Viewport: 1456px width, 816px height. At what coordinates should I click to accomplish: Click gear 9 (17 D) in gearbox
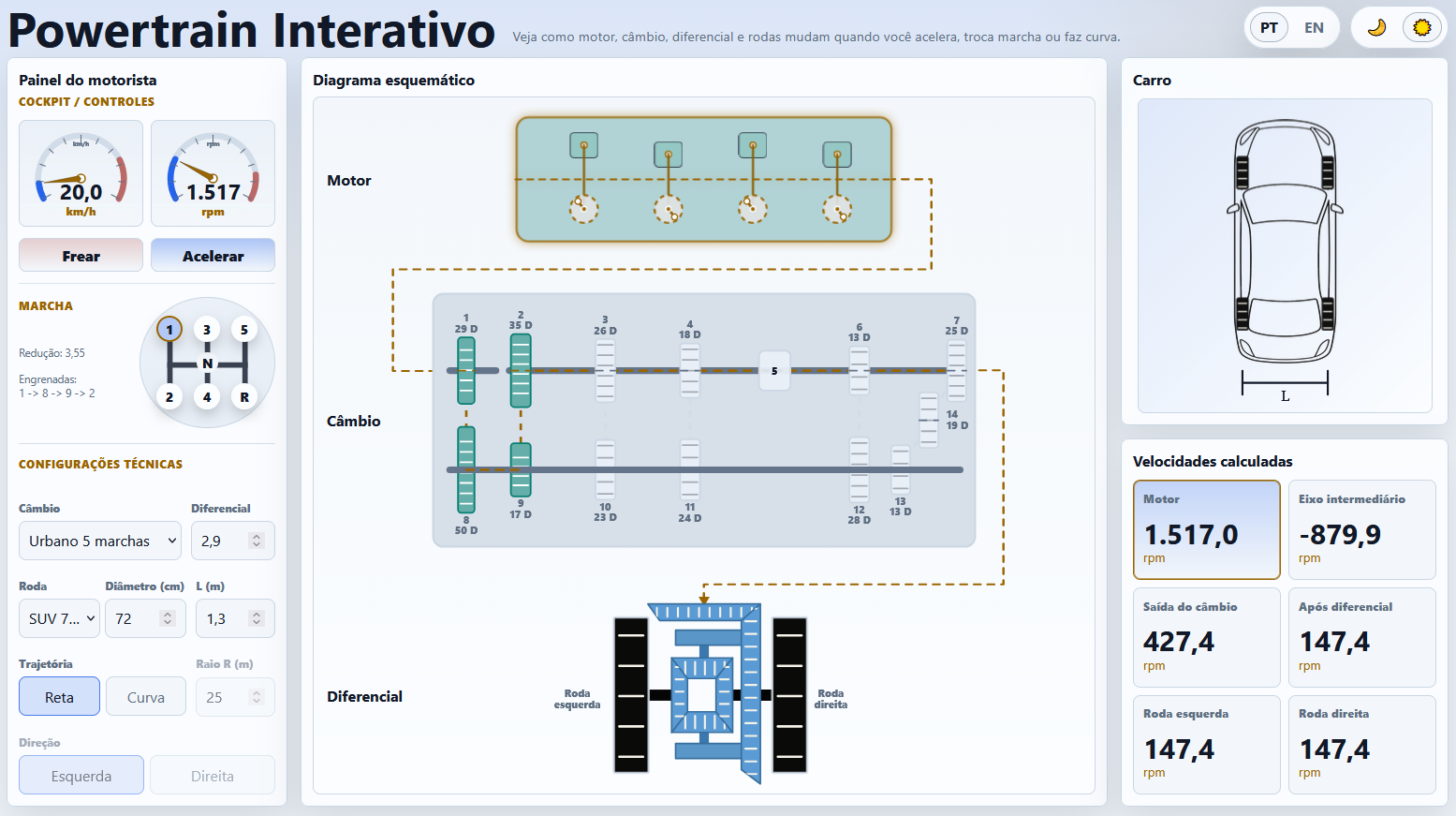(521, 469)
